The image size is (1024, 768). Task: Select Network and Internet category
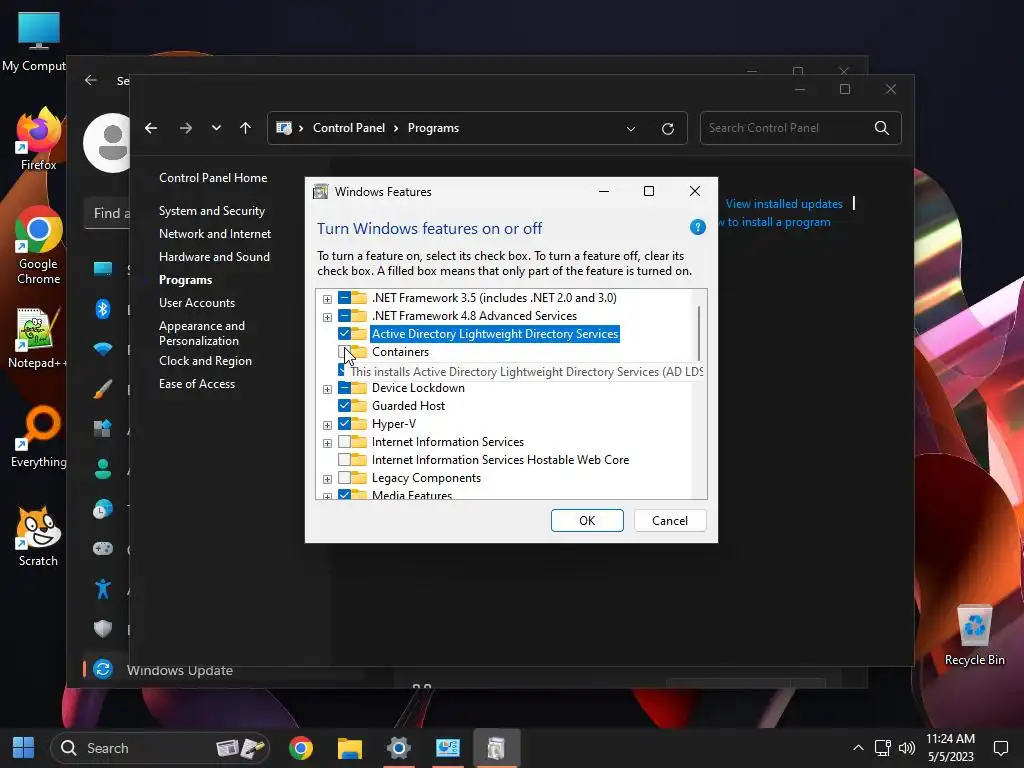(215, 234)
